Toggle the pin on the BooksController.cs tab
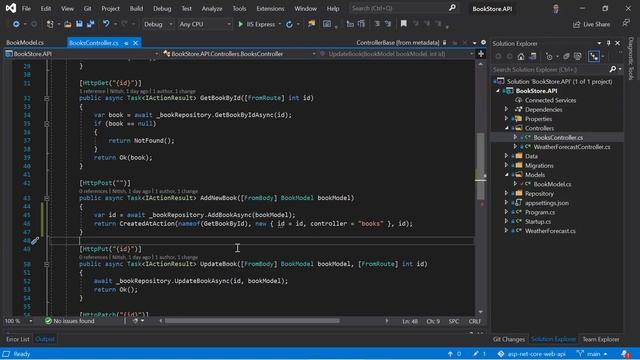Screen dimensions: 640x360 pyautogui.click(x=126, y=43)
